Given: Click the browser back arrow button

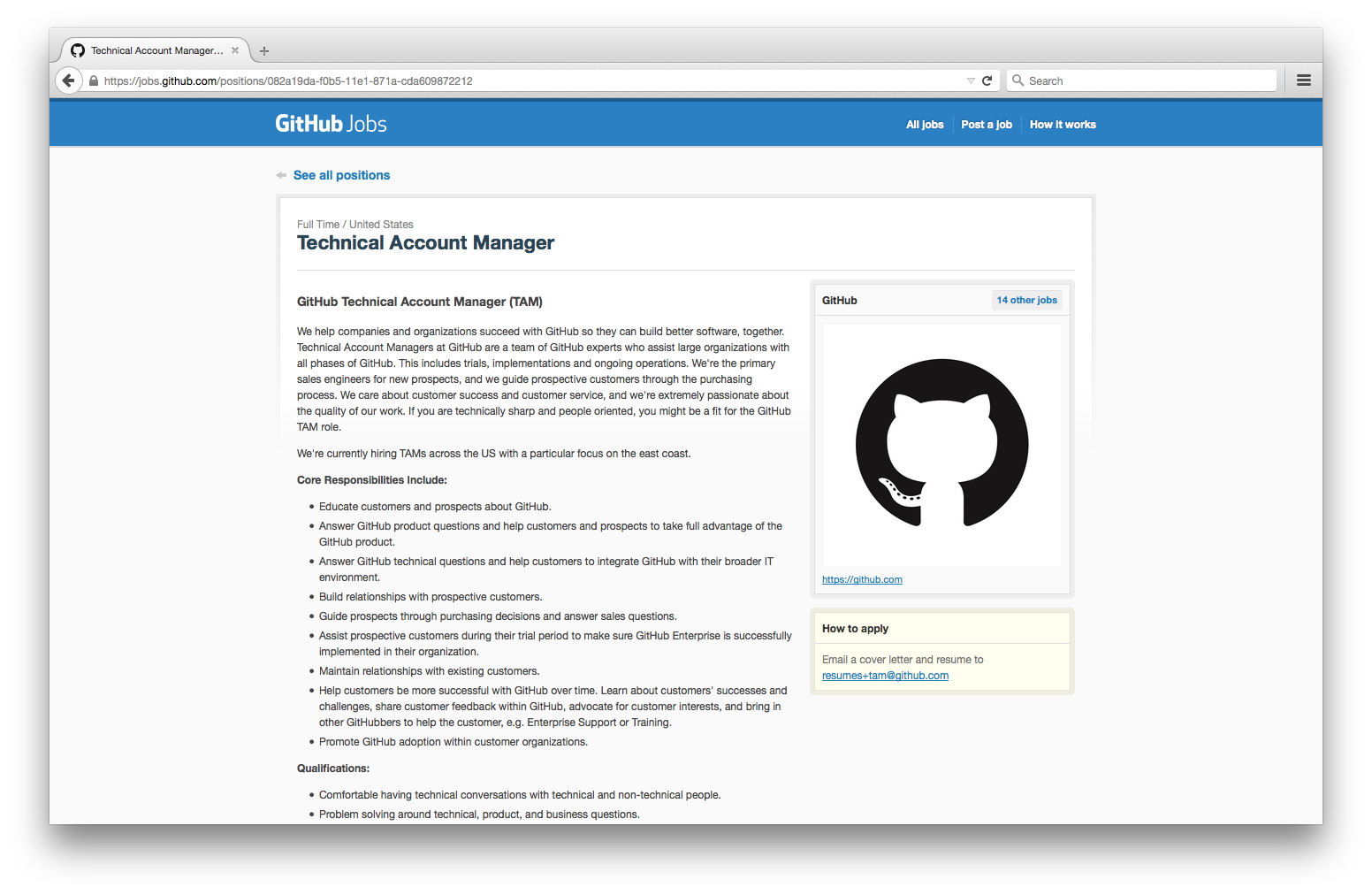Looking at the screenshot, I should coord(69,80).
